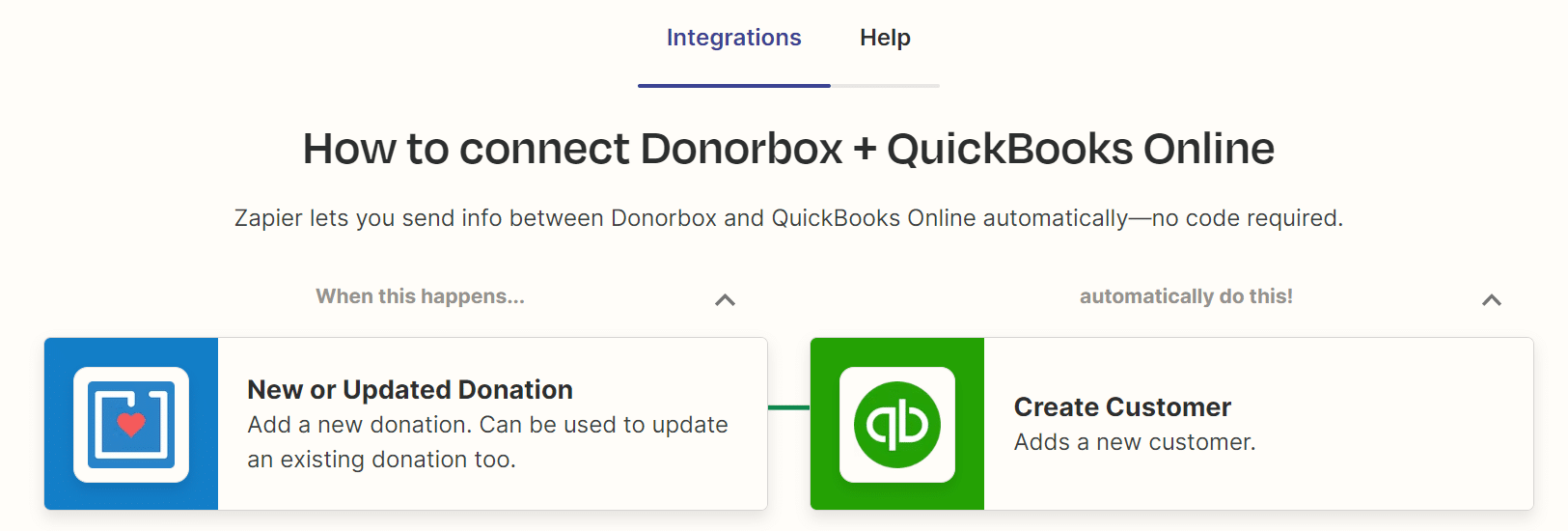1568x531 pixels.
Task: Click the 'Zapier lets you send info' description
Action: pyautogui.click(x=788, y=218)
